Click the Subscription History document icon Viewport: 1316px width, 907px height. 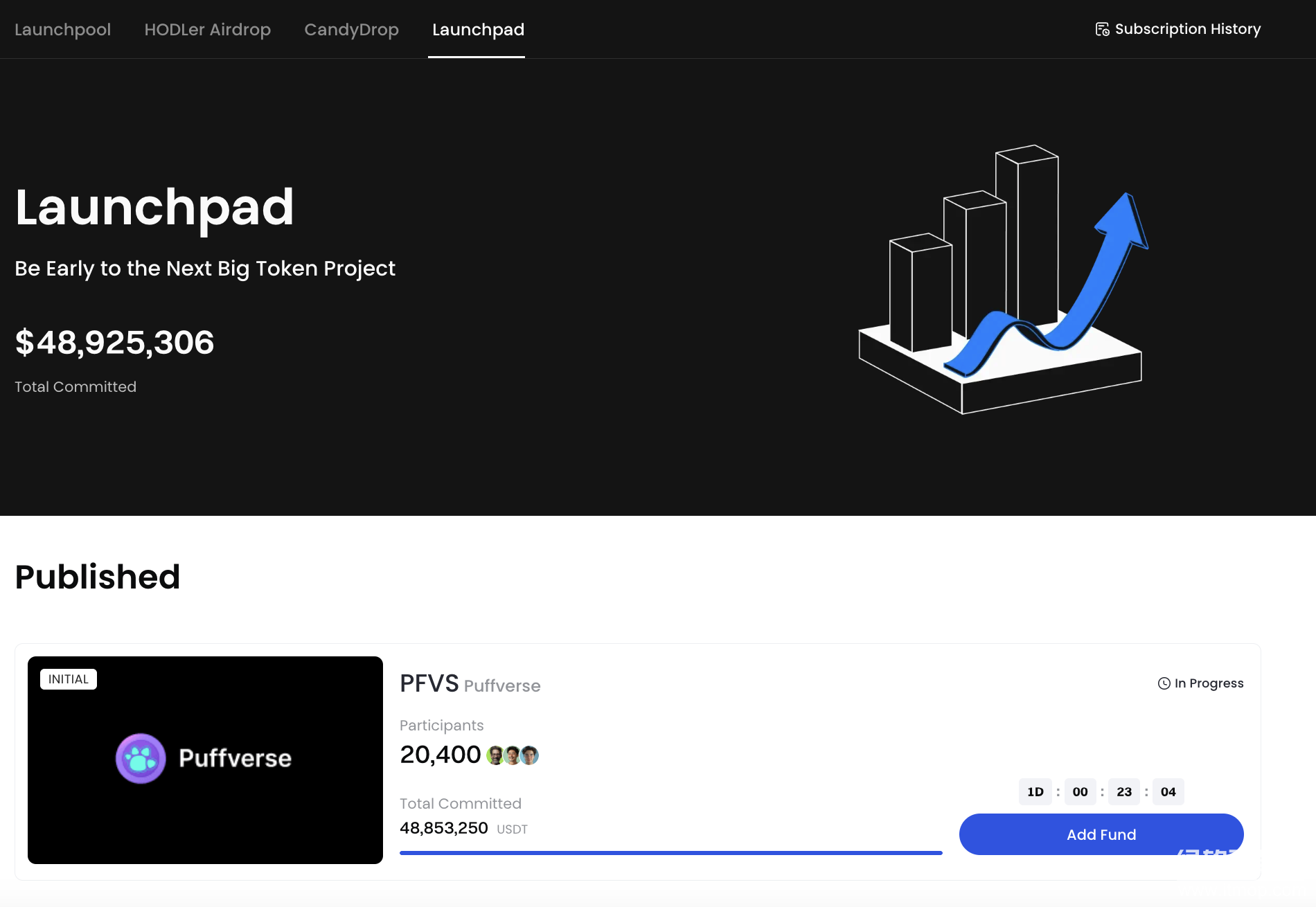pyautogui.click(x=1102, y=29)
